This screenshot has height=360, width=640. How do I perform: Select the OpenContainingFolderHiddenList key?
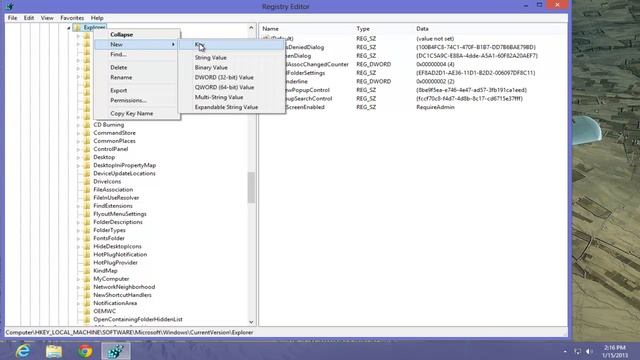pos(138,319)
